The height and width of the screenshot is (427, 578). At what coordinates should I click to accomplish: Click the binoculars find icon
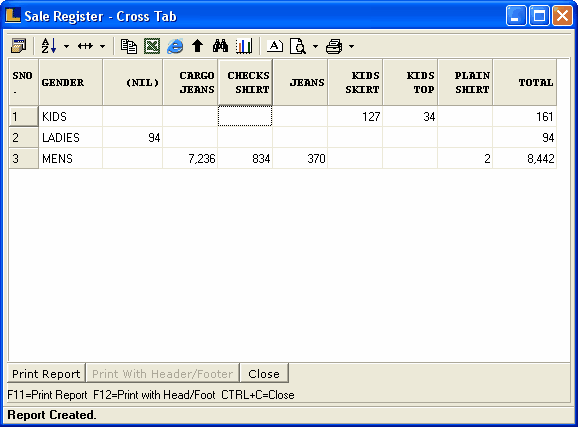(x=220, y=46)
